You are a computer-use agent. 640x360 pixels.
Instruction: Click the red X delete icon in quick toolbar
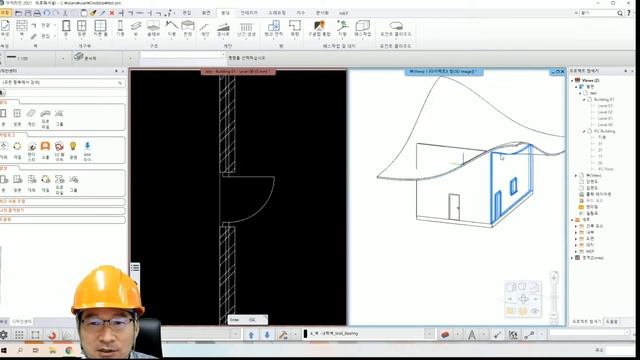tap(112, 13)
